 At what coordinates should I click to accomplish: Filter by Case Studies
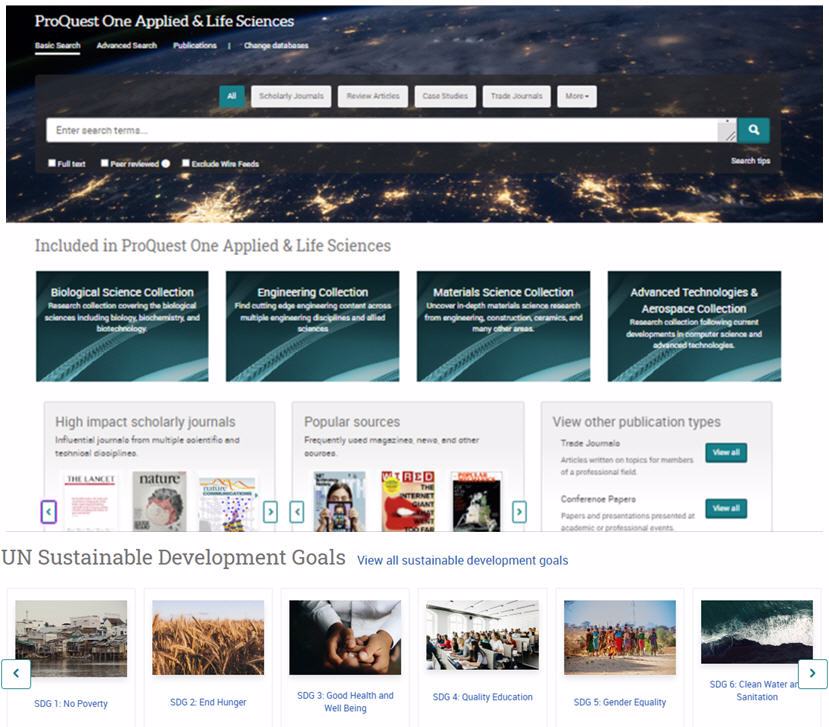point(445,96)
